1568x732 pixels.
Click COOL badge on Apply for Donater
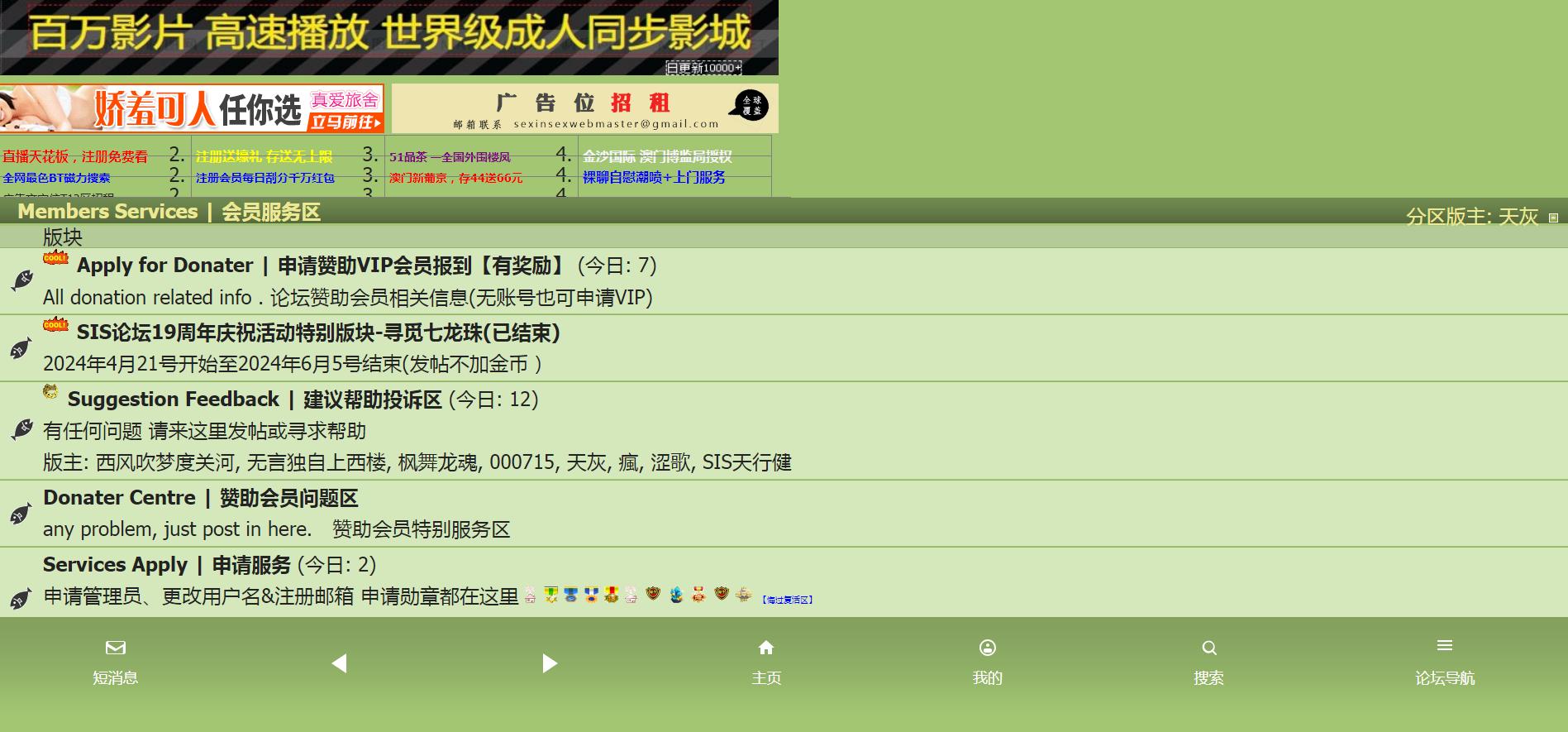[x=55, y=257]
